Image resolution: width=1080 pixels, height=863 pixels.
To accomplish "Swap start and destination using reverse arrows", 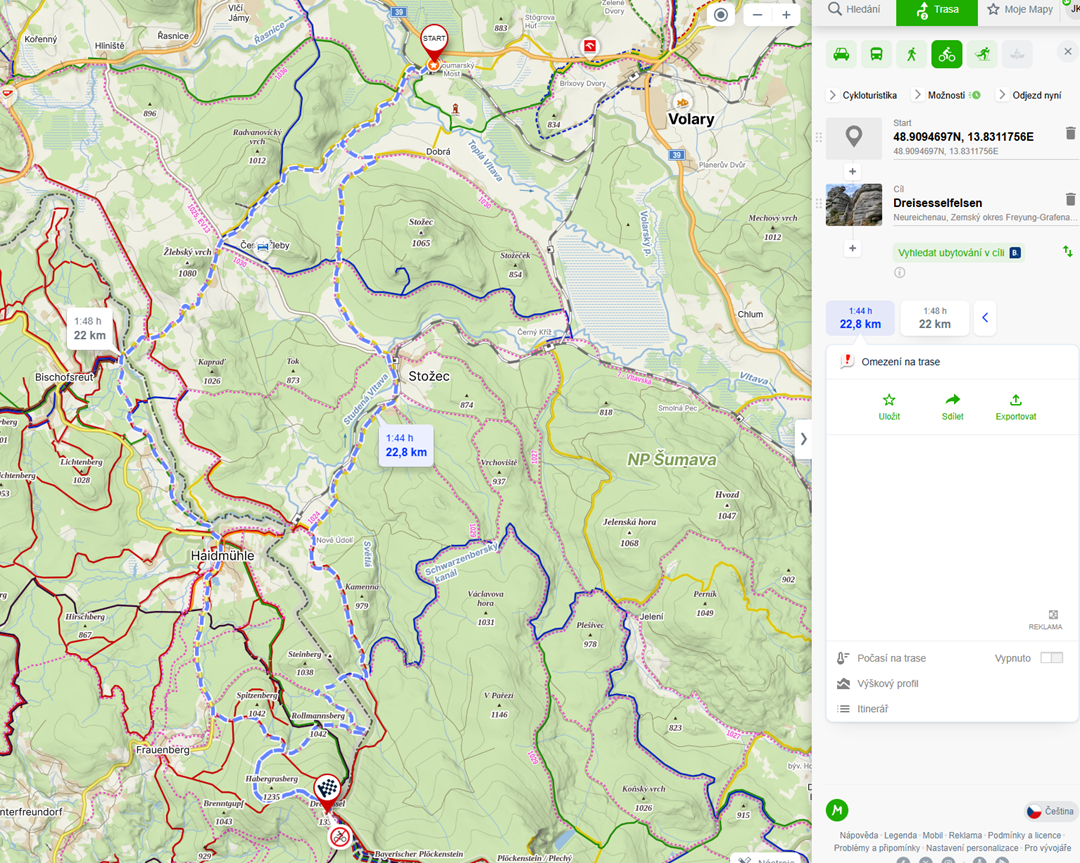I will (1068, 251).
